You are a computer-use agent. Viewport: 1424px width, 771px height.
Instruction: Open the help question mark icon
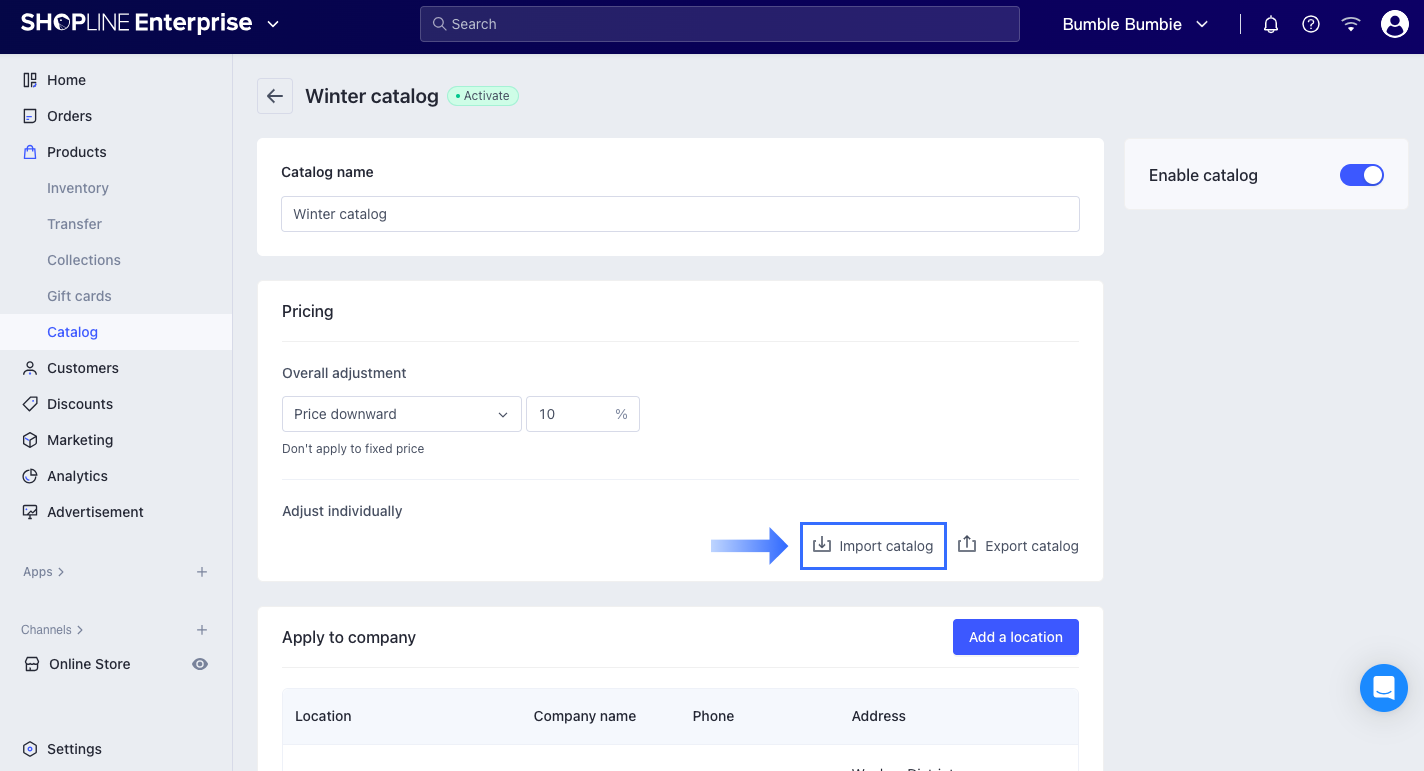click(1311, 24)
